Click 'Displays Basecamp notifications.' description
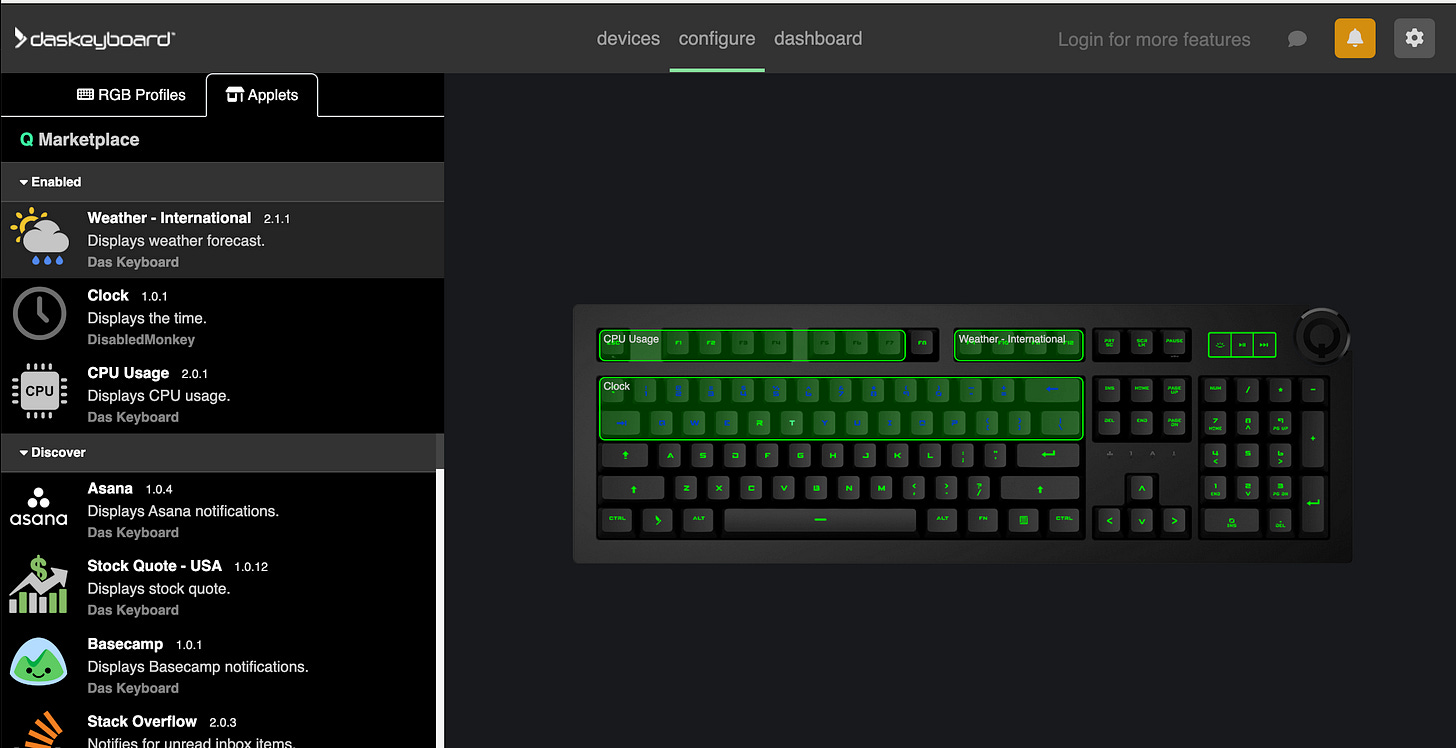This screenshot has width=1456, height=748. click(x=198, y=666)
